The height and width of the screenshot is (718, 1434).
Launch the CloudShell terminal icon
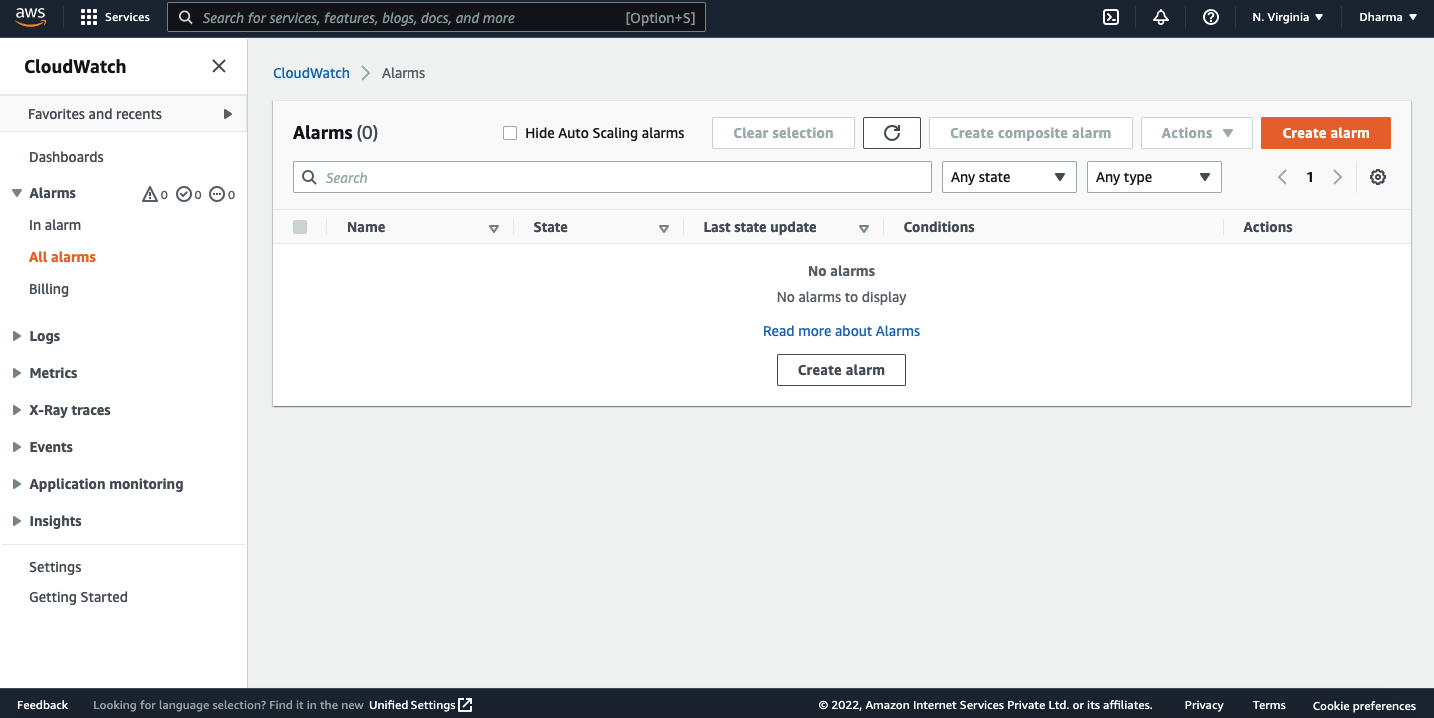click(x=1111, y=17)
